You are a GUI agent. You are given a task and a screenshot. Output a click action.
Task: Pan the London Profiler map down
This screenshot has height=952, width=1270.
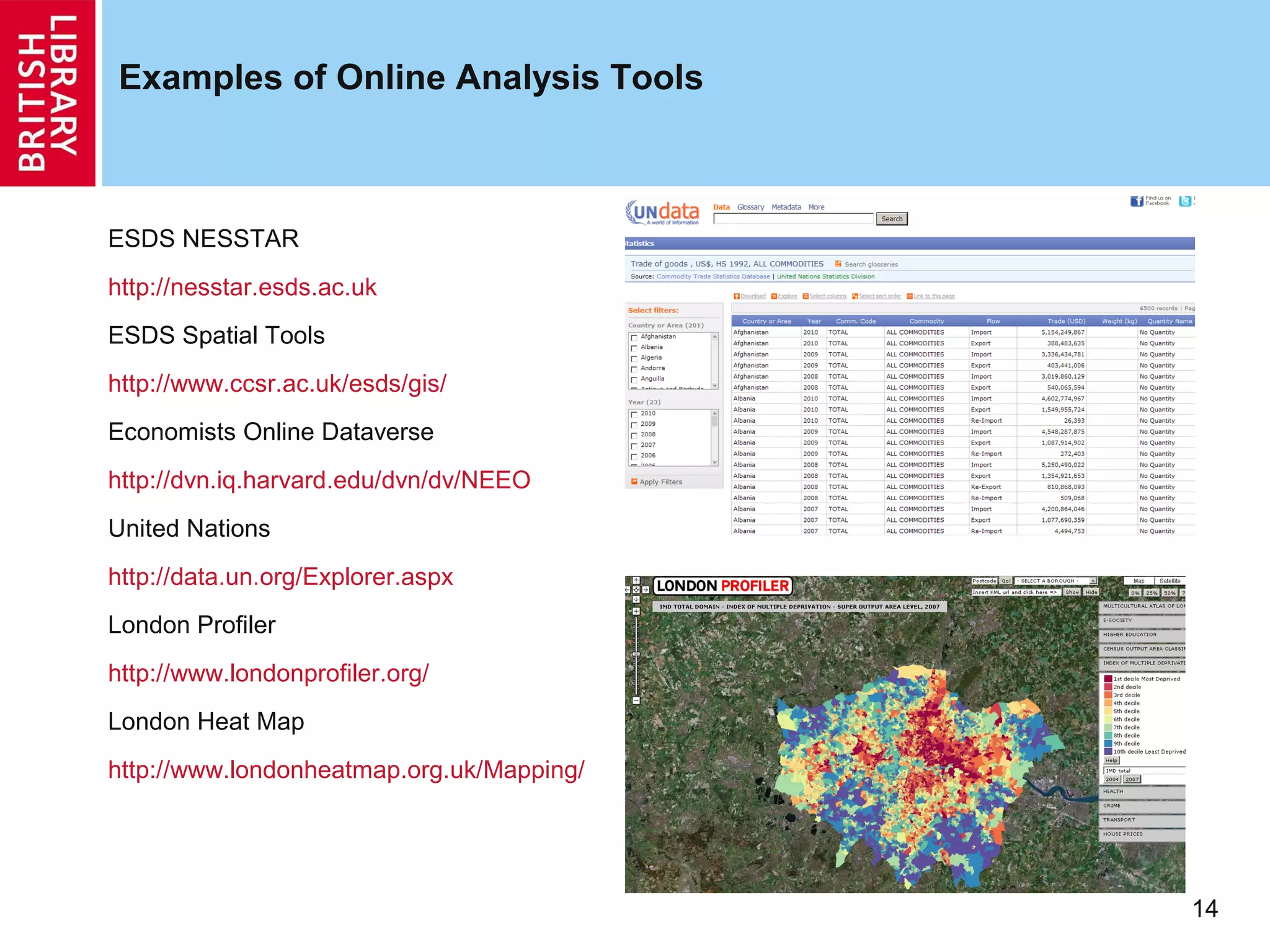point(636,599)
